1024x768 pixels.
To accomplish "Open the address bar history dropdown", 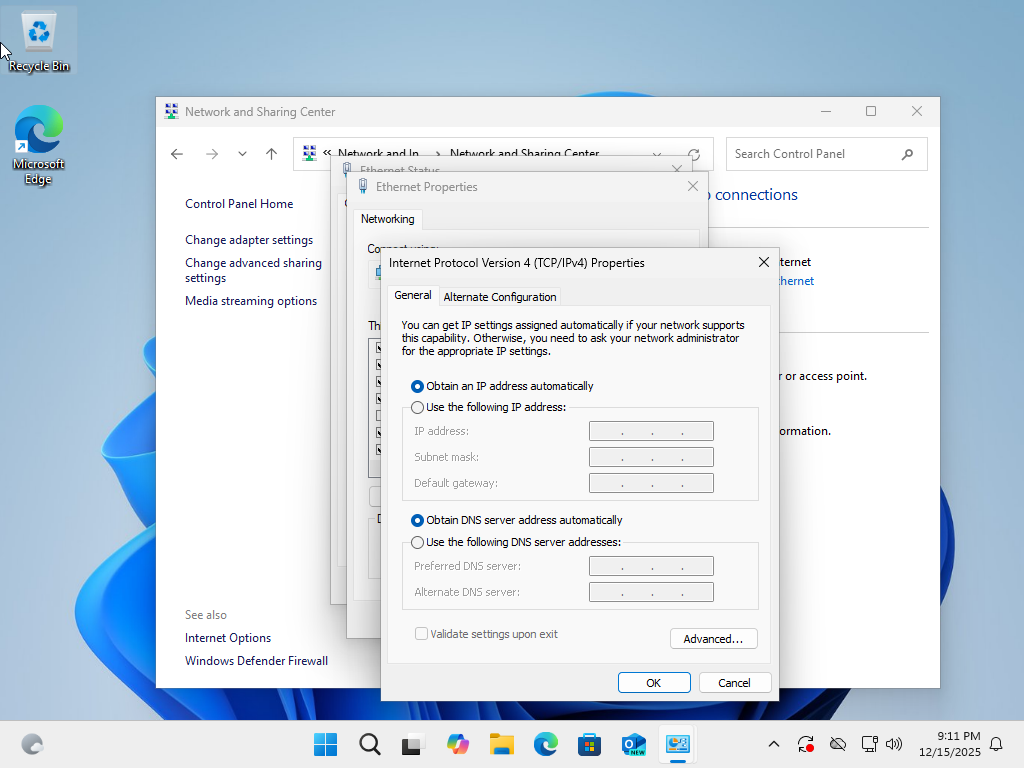I will click(656, 154).
